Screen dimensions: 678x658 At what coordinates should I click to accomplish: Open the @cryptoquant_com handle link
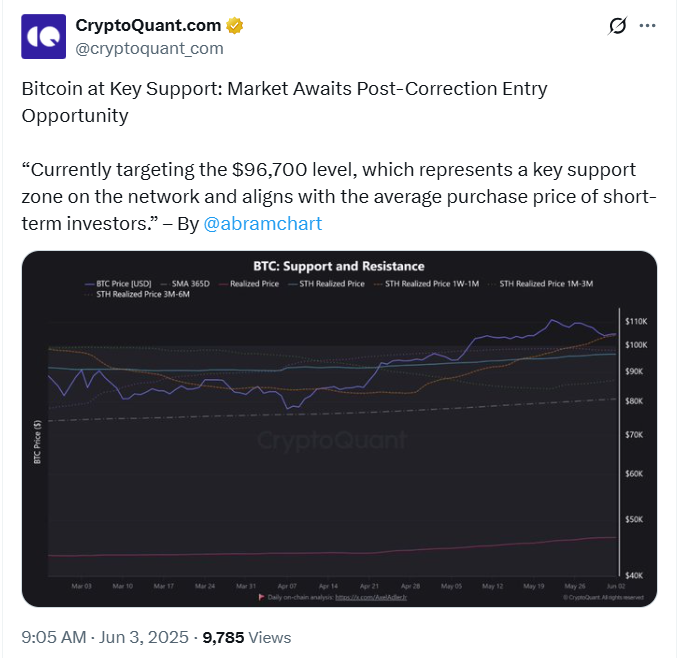(149, 47)
